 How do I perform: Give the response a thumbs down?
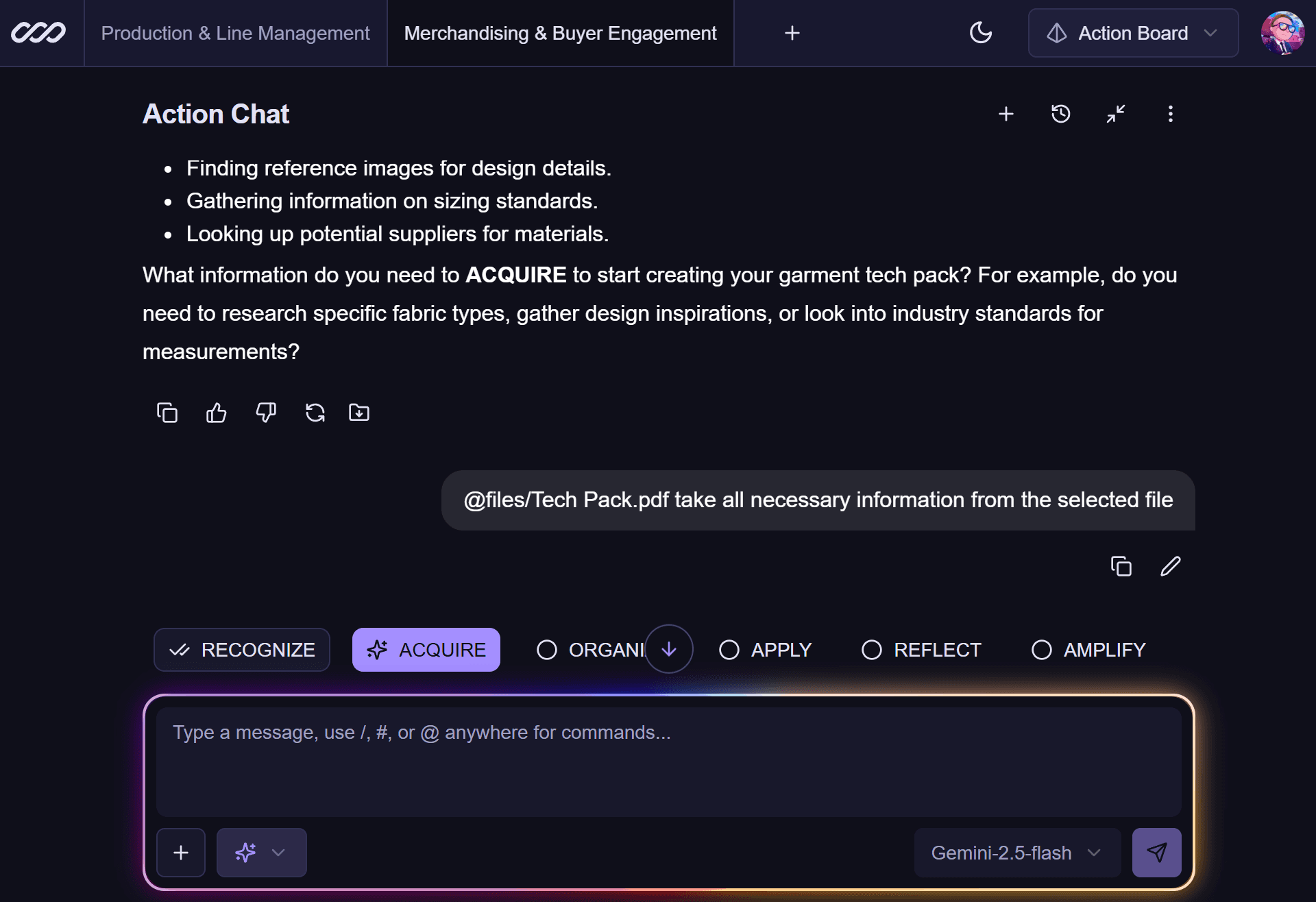(x=266, y=413)
